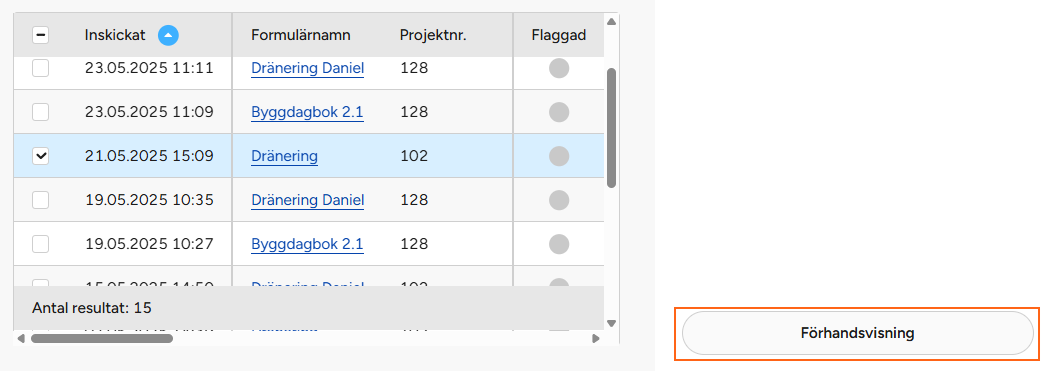
Task: Flag the selected Dränering row 21.05.2025
Action: 559,156
